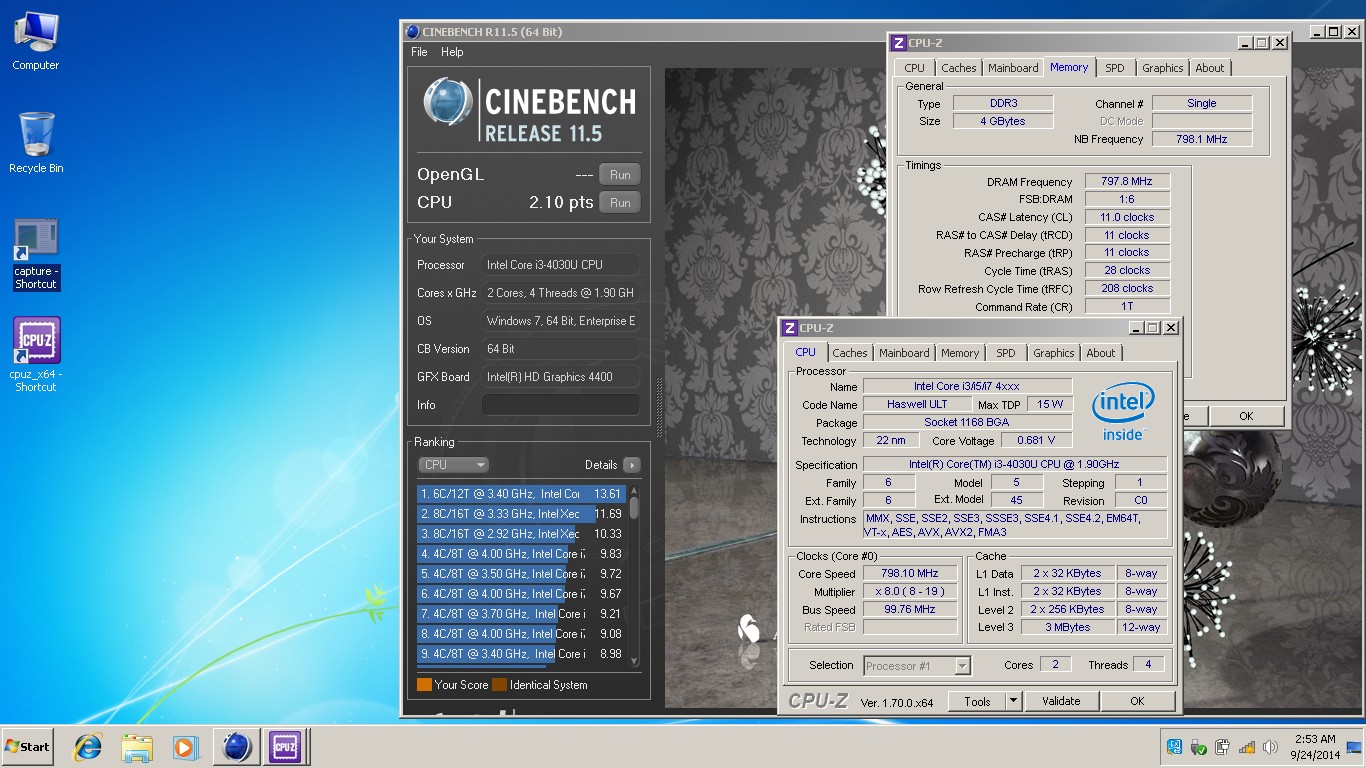This screenshot has width=1366, height=768.
Task: Open the Help menu in Cinebench
Action: [x=452, y=52]
